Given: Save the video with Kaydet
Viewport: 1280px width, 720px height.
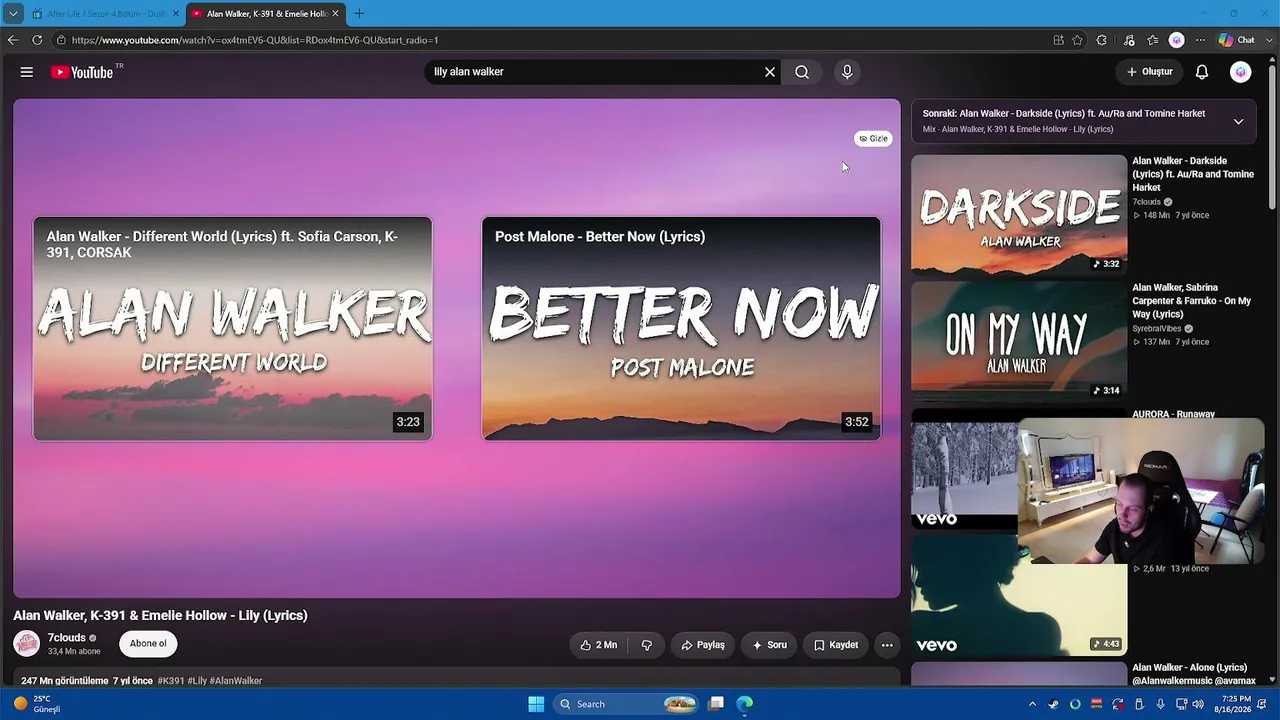Looking at the screenshot, I should (836, 645).
